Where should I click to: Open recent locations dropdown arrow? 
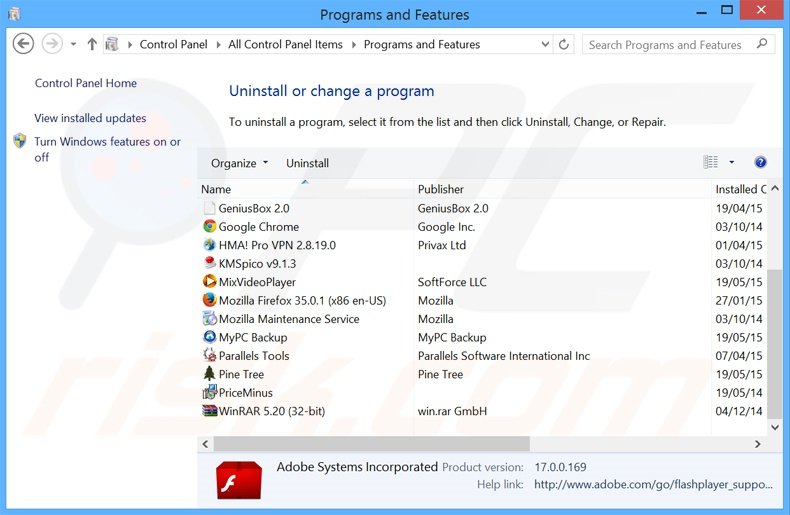coord(74,44)
